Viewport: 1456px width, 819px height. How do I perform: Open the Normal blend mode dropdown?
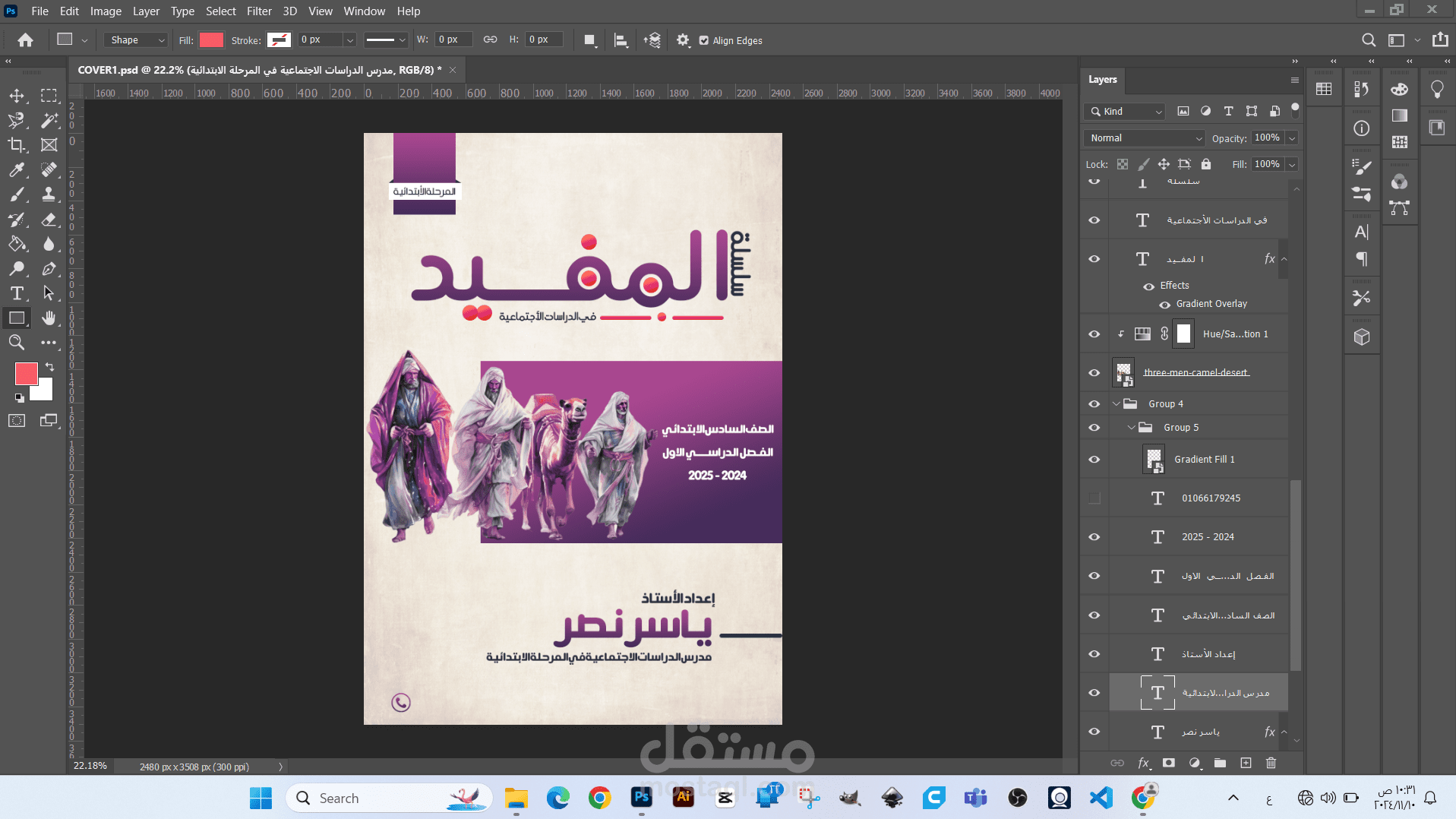[x=1145, y=138]
